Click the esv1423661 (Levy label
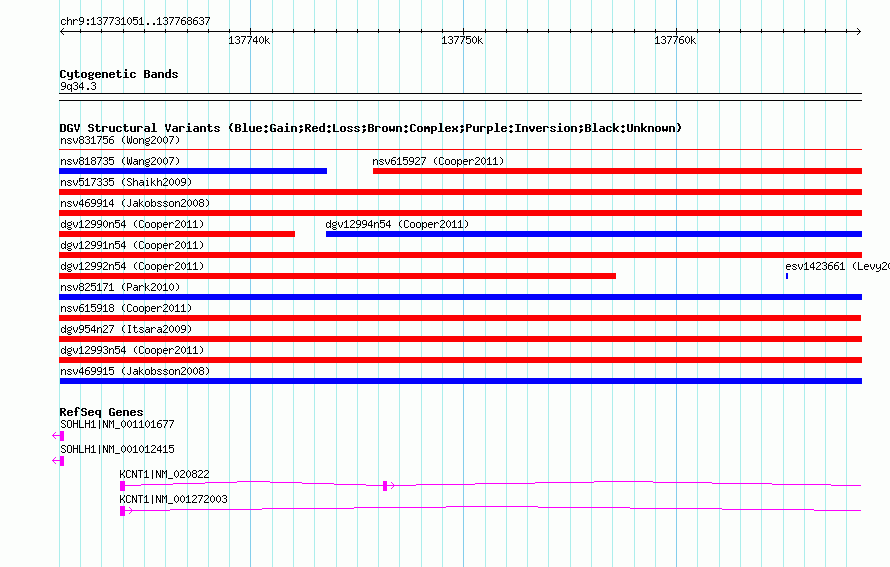This screenshot has width=890, height=567. coord(837,266)
